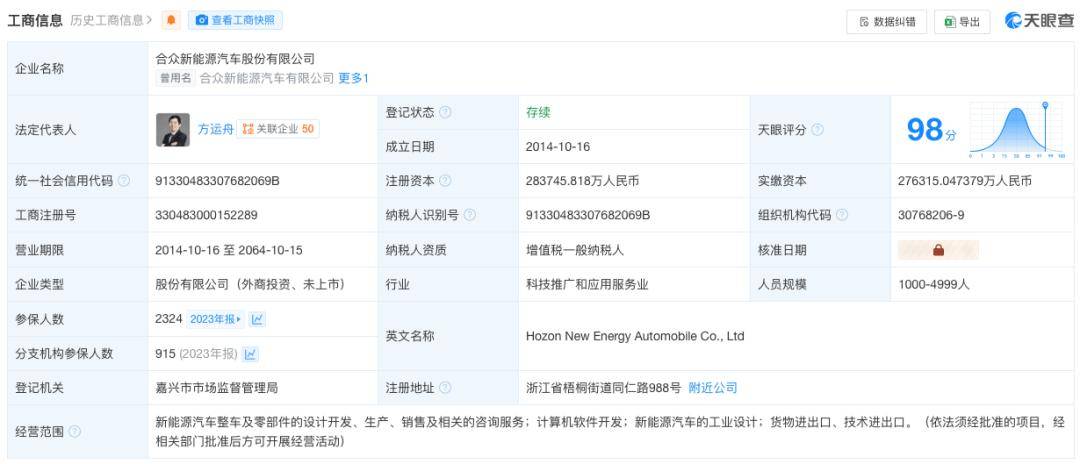Click 关联企业 50 badge
The width and height of the screenshot is (1080, 464).
tap(278, 129)
